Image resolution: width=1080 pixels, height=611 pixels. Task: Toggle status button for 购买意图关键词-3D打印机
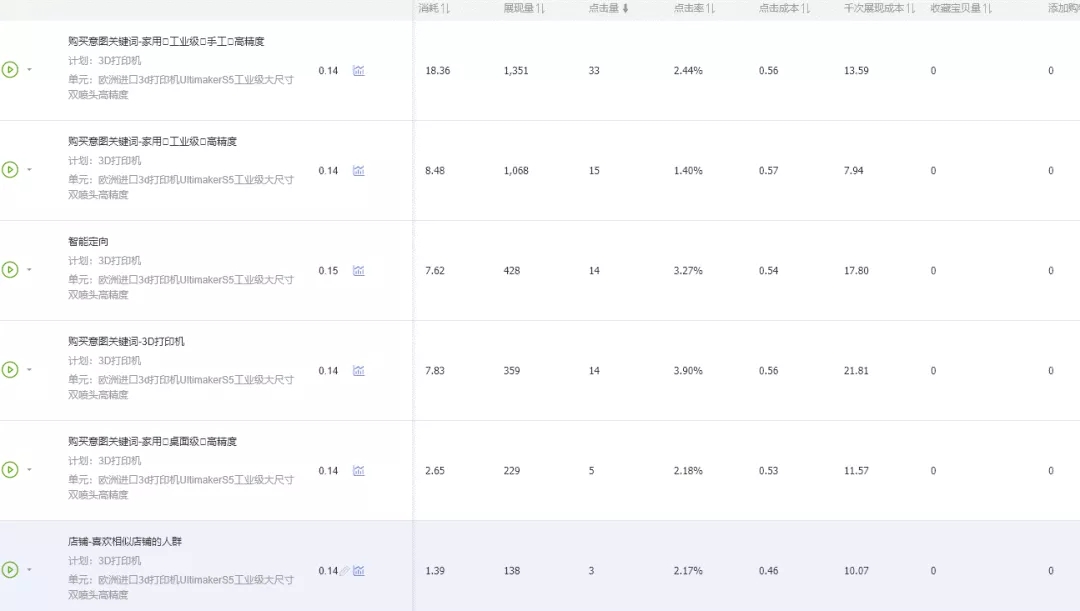[x=10, y=370]
